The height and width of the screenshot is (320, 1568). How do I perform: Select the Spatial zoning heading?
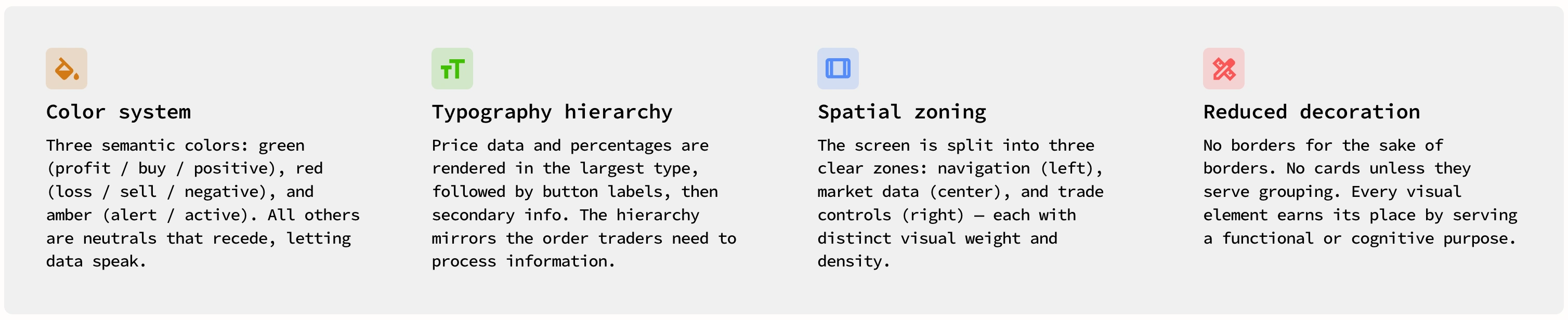pyautogui.click(x=901, y=112)
